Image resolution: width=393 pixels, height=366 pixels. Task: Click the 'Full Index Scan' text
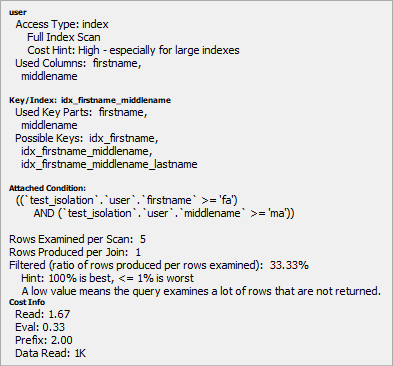point(64,37)
